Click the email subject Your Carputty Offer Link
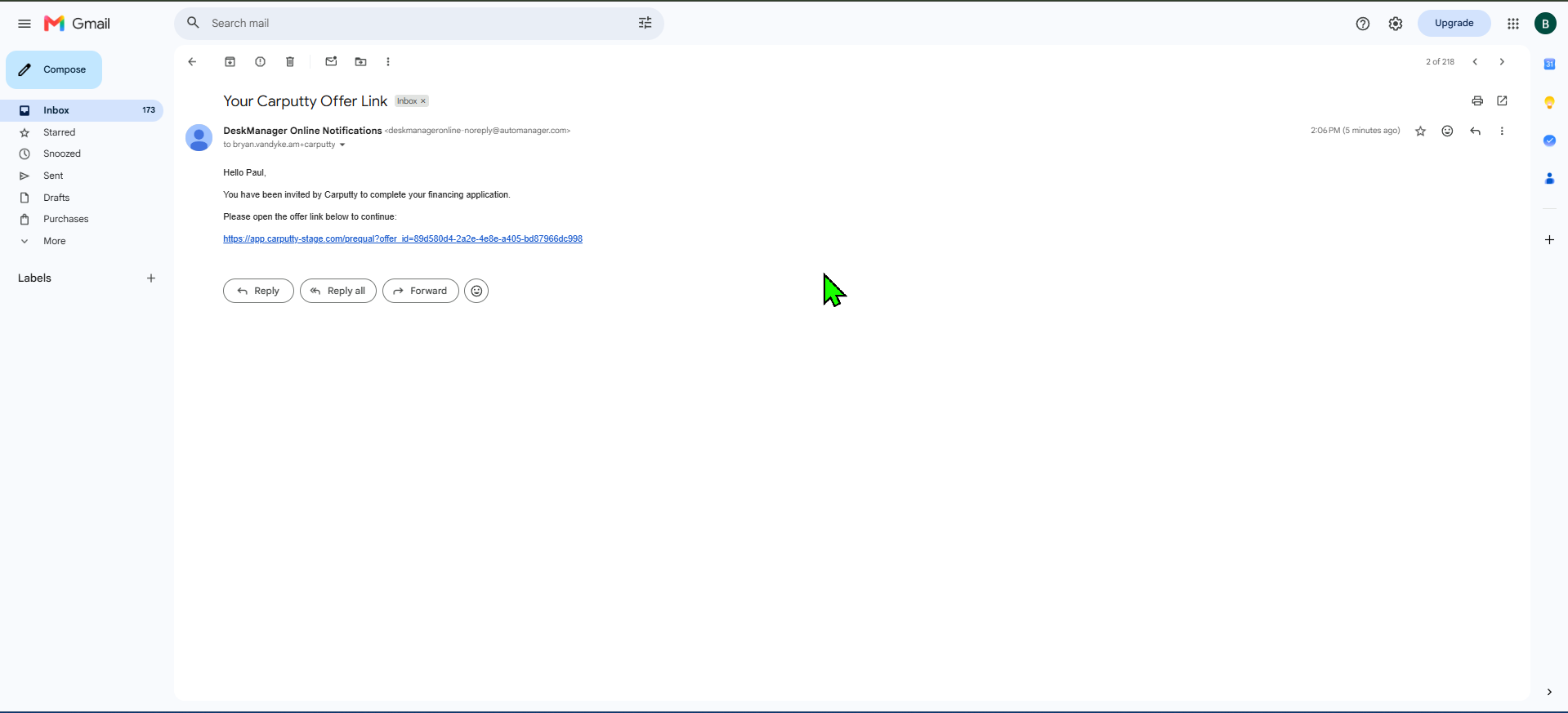 pos(305,101)
